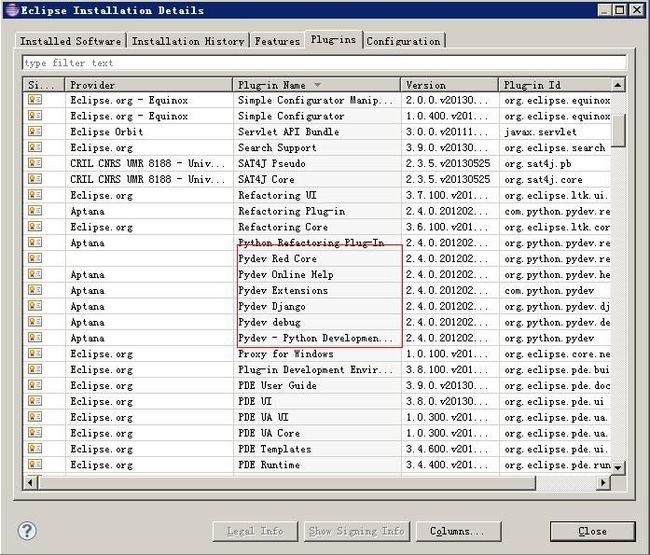Click signed icon in PDE Templates row
Screen dimensions: 650x555
point(35,448)
